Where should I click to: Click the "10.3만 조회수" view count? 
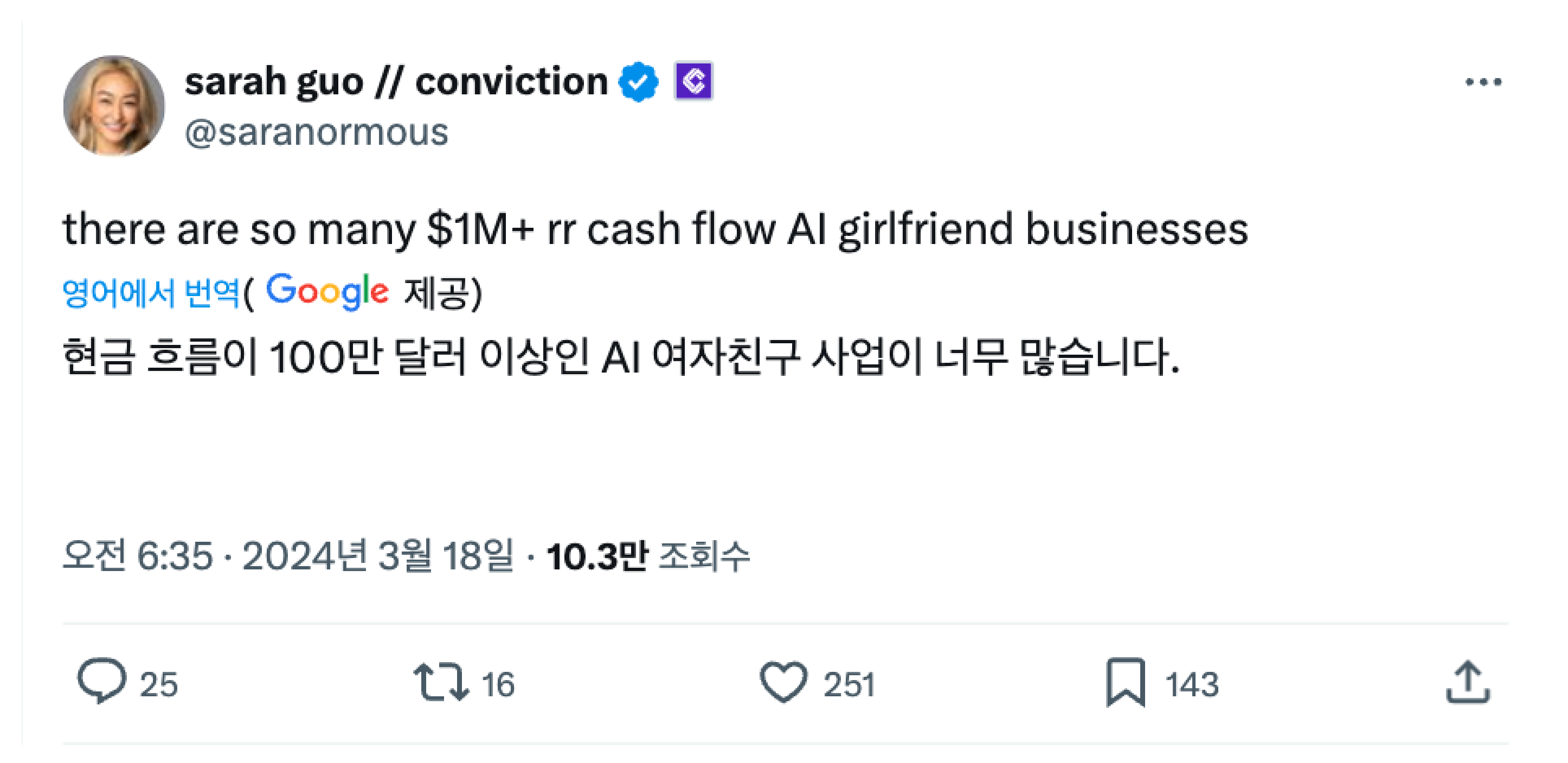tap(648, 555)
